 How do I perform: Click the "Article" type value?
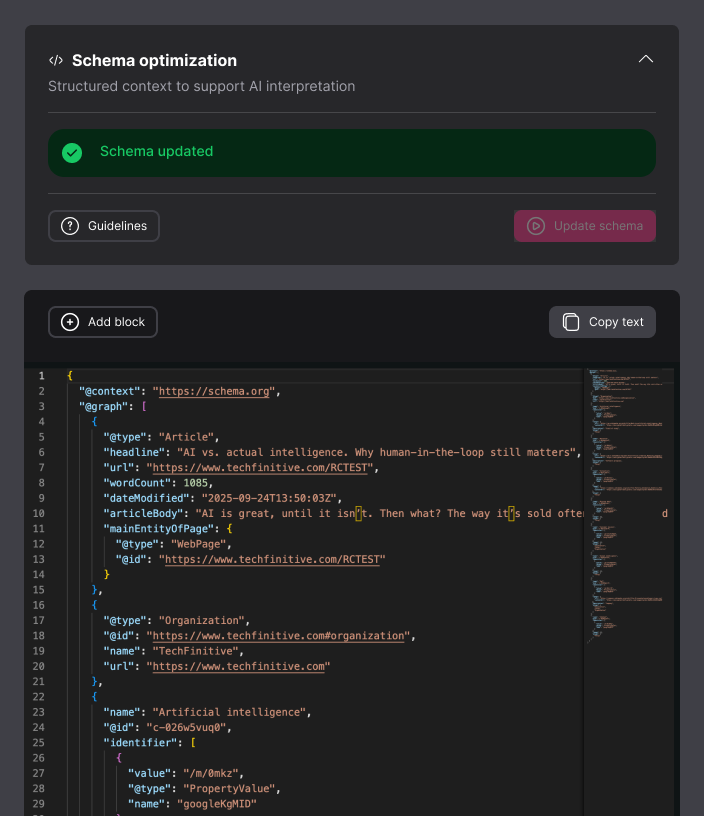(x=186, y=437)
